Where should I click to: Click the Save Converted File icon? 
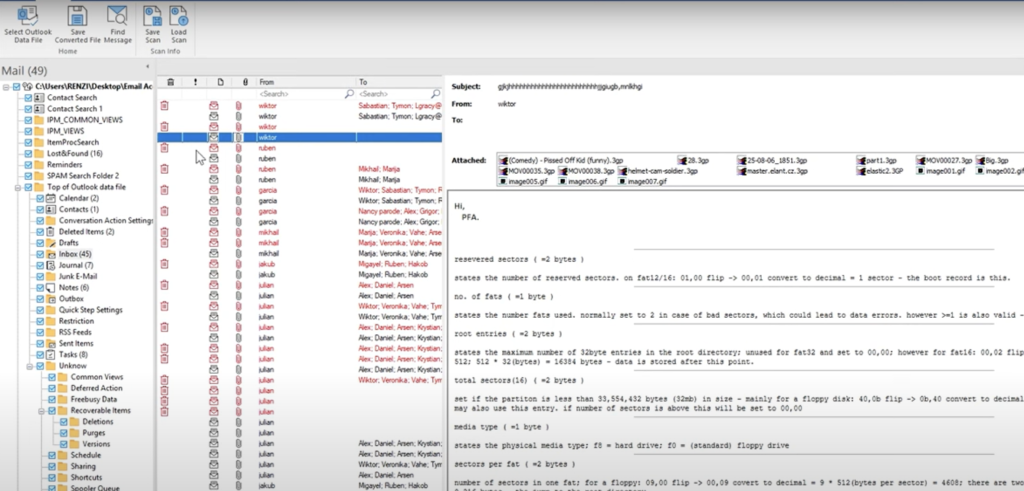(77, 16)
